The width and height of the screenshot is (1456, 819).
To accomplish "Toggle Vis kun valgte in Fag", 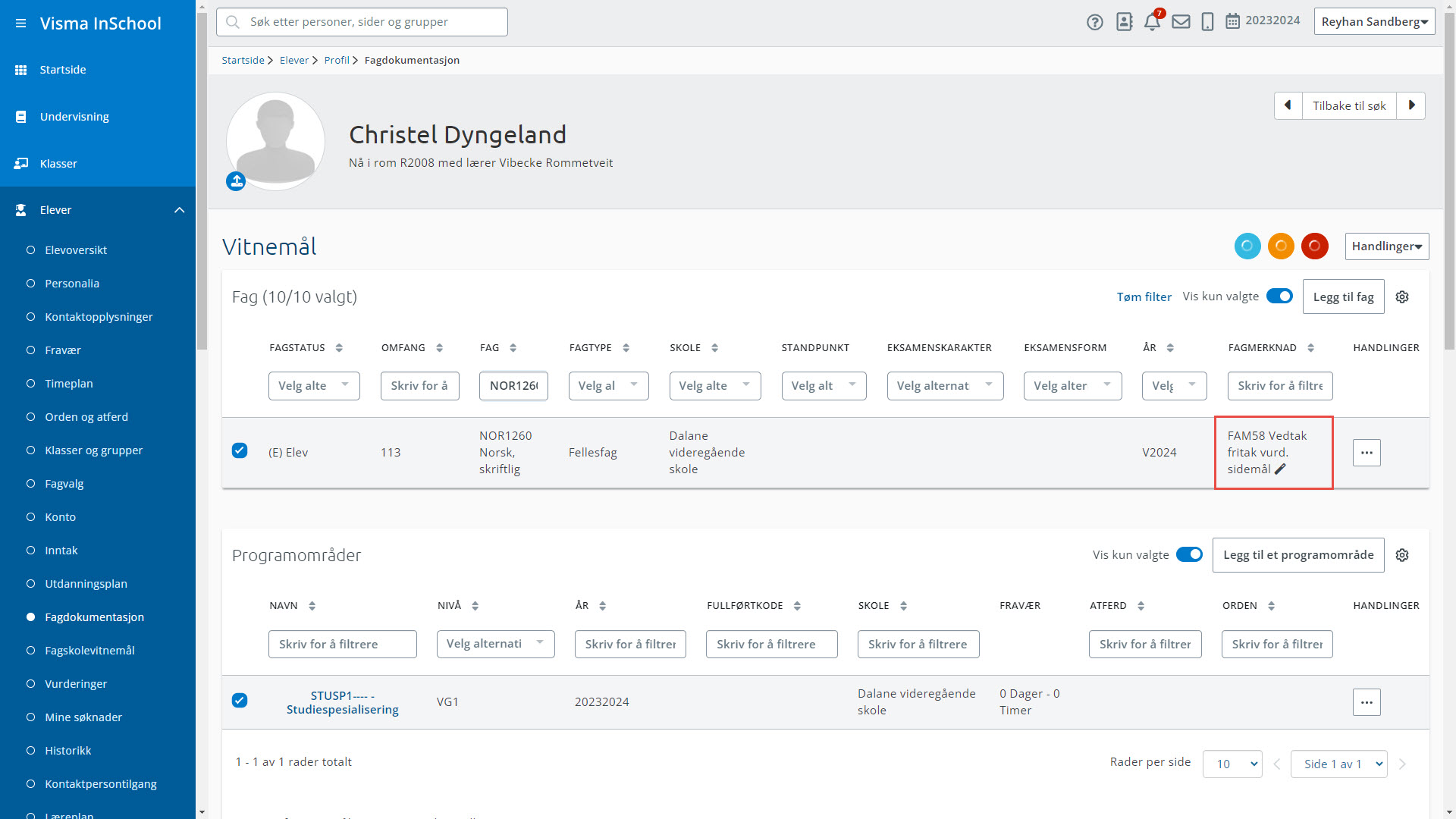I will point(1279,297).
